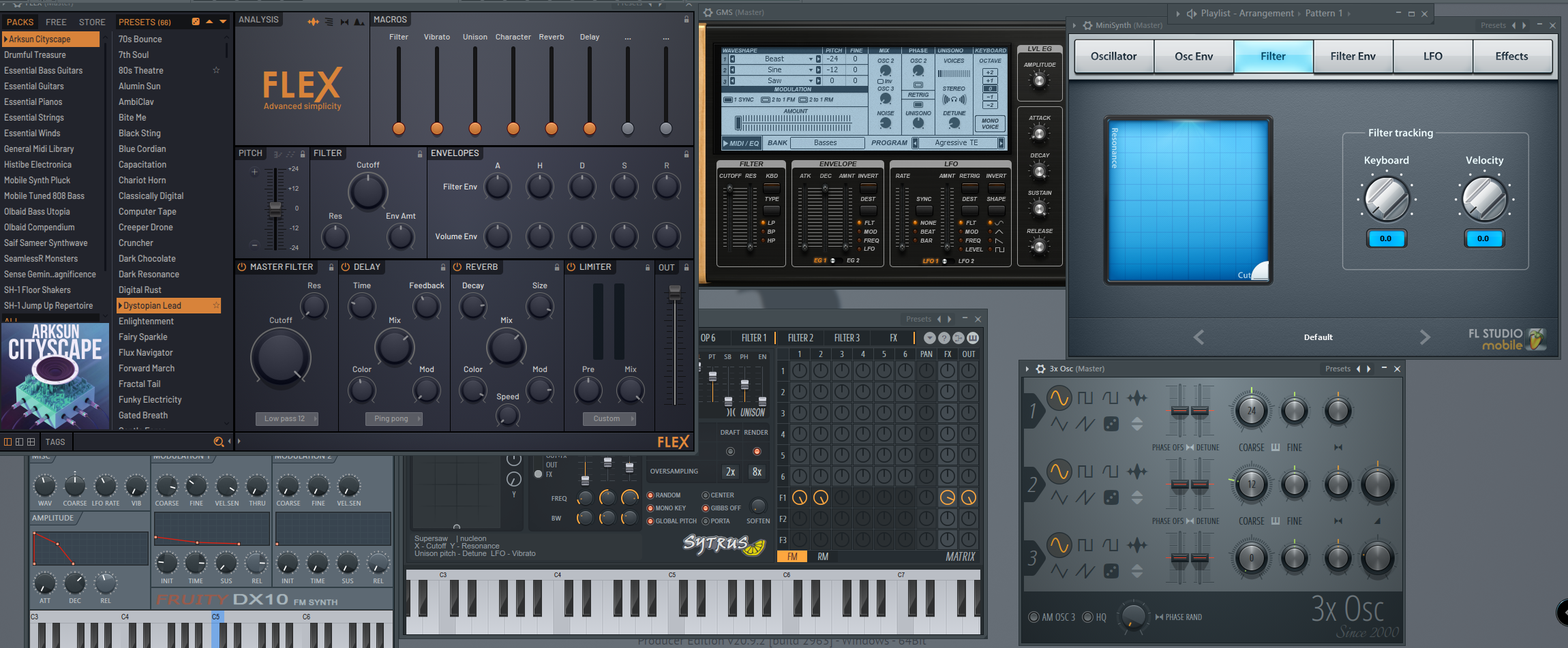Viewport: 1568px width, 648px height.
Task: Open the Custom limiter mode dropdown
Action: tap(609, 418)
